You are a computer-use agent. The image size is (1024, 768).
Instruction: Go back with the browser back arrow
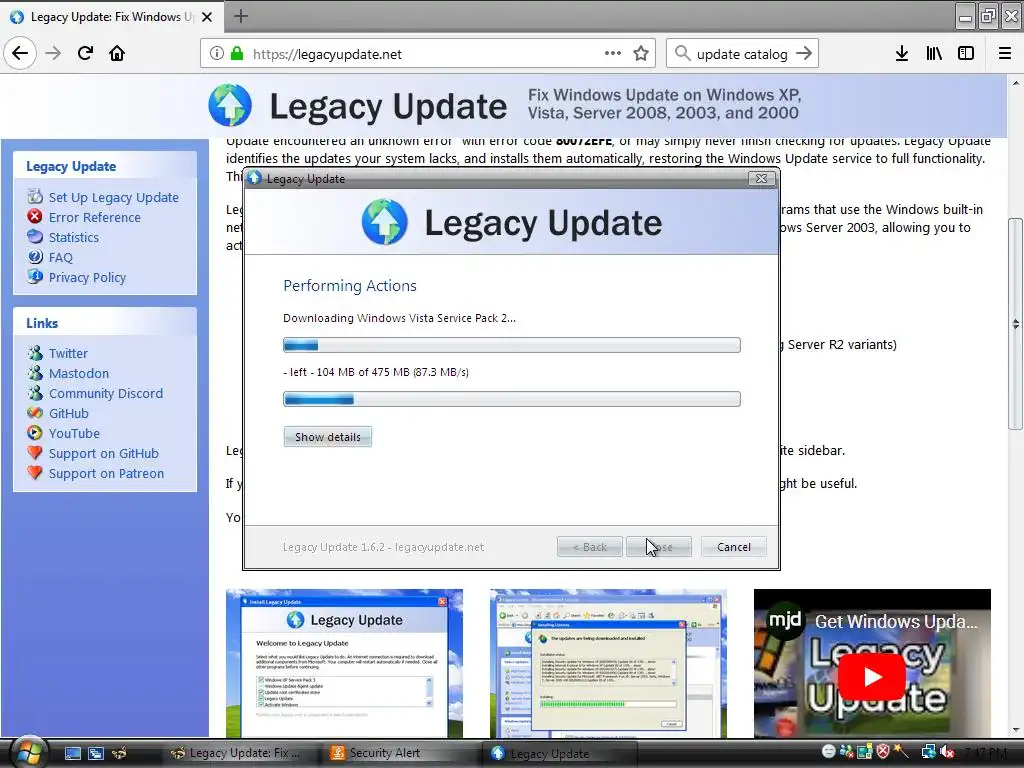(x=20, y=53)
